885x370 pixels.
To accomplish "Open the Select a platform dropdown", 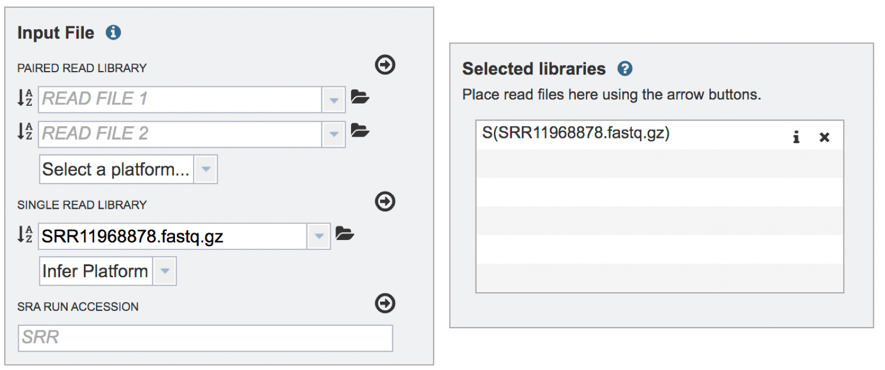I will 128,169.
